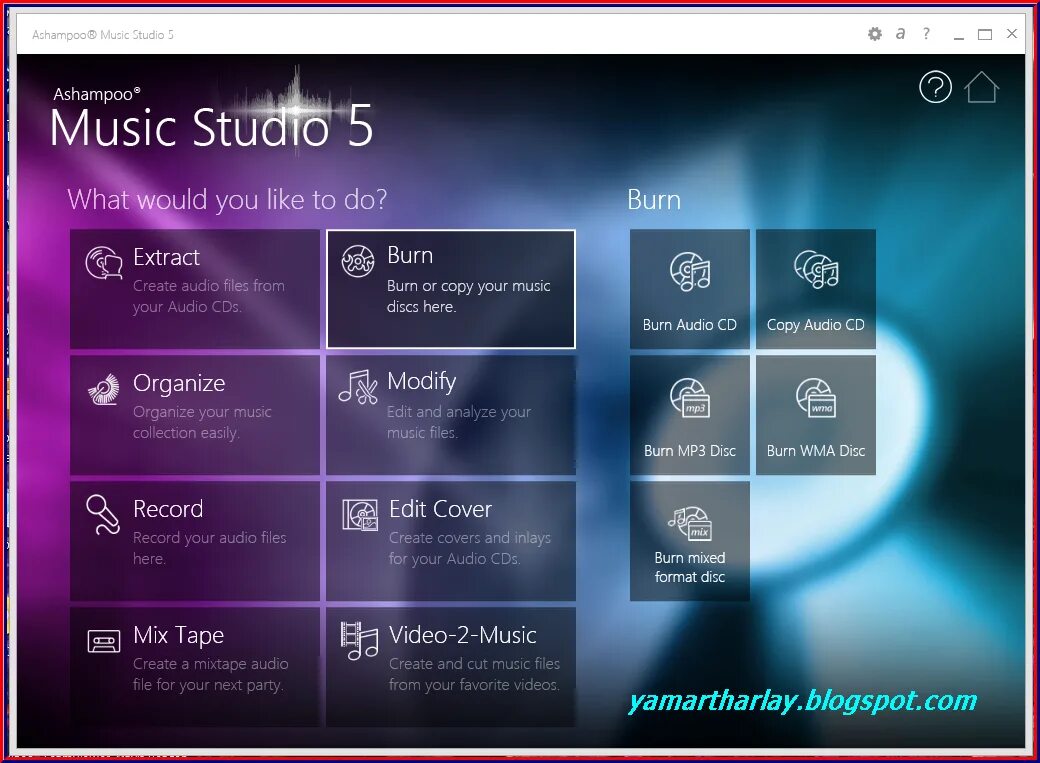The width and height of the screenshot is (1040, 763).
Task: Click the title bar question mark
Action: click(926, 33)
